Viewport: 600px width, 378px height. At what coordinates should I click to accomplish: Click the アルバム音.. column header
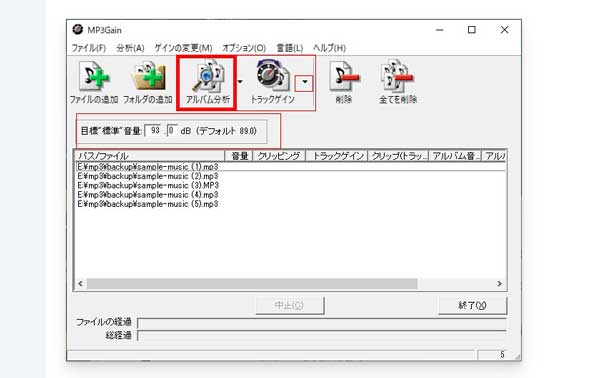[x=455, y=156]
